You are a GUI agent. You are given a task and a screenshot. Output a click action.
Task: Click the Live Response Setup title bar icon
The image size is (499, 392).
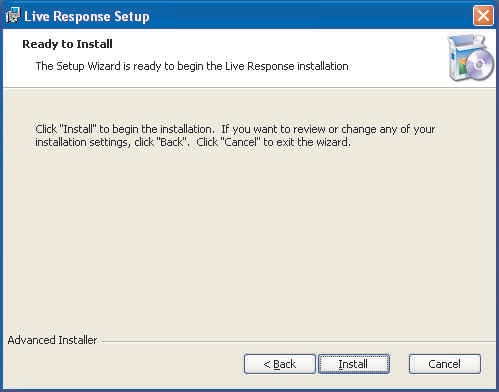tap(13, 16)
